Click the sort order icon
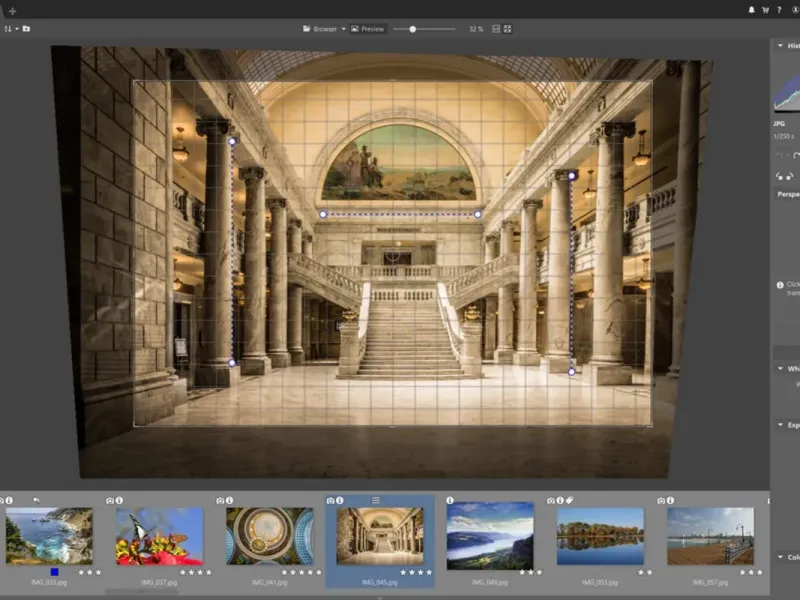Image resolution: width=800 pixels, height=600 pixels. coord(9,29)
